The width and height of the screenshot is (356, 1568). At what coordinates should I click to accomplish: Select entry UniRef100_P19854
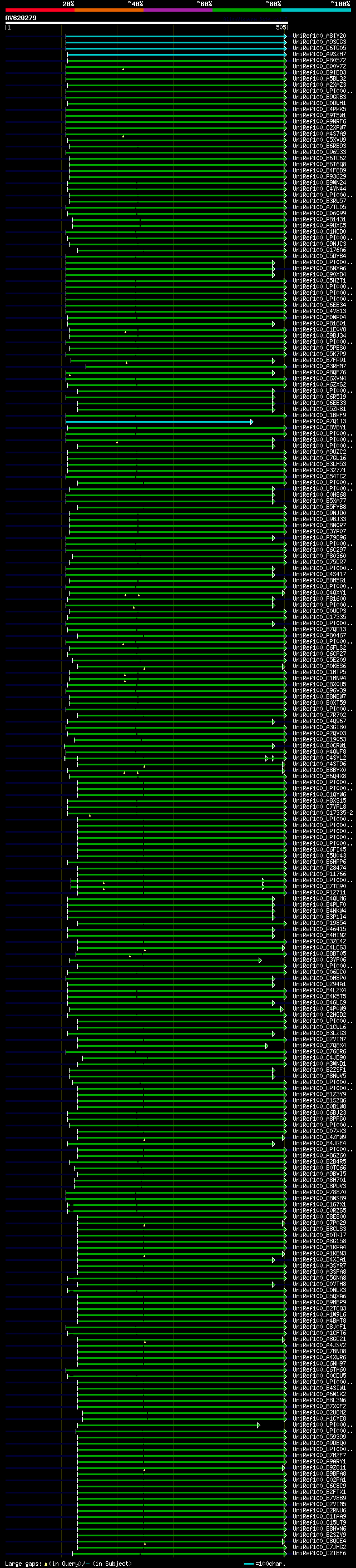click(319, 923)
